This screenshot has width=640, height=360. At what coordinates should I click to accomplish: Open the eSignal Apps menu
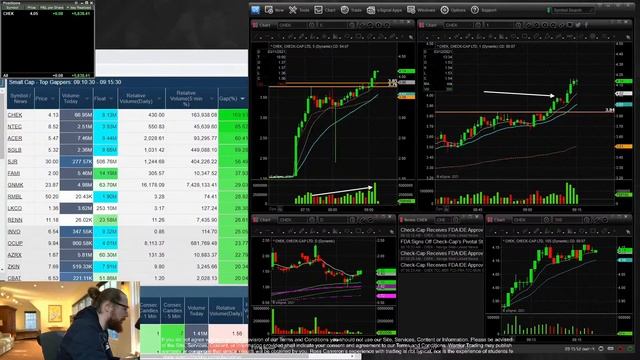(384, 10)
